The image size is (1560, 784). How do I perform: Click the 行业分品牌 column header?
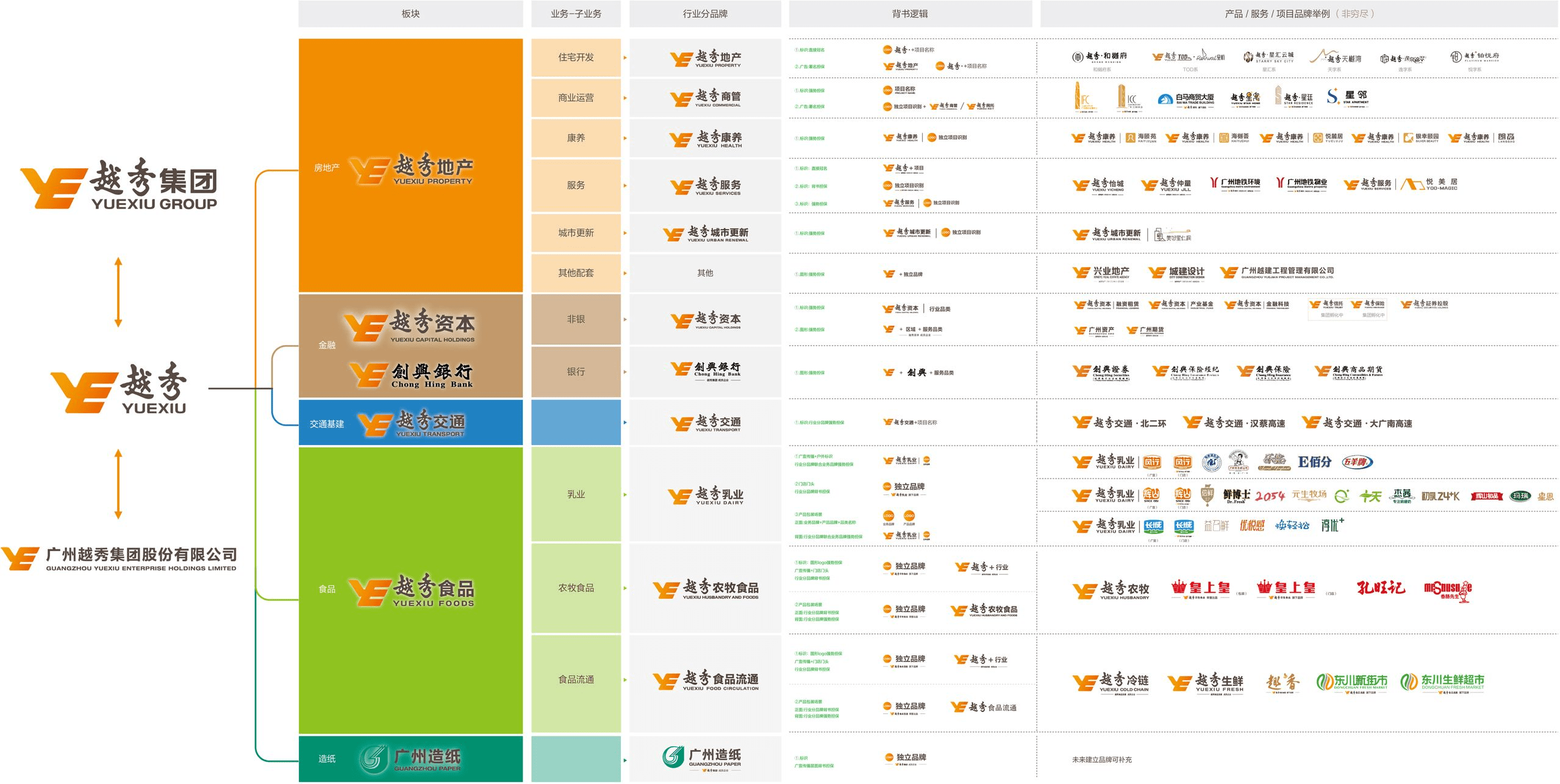(705, 13)
